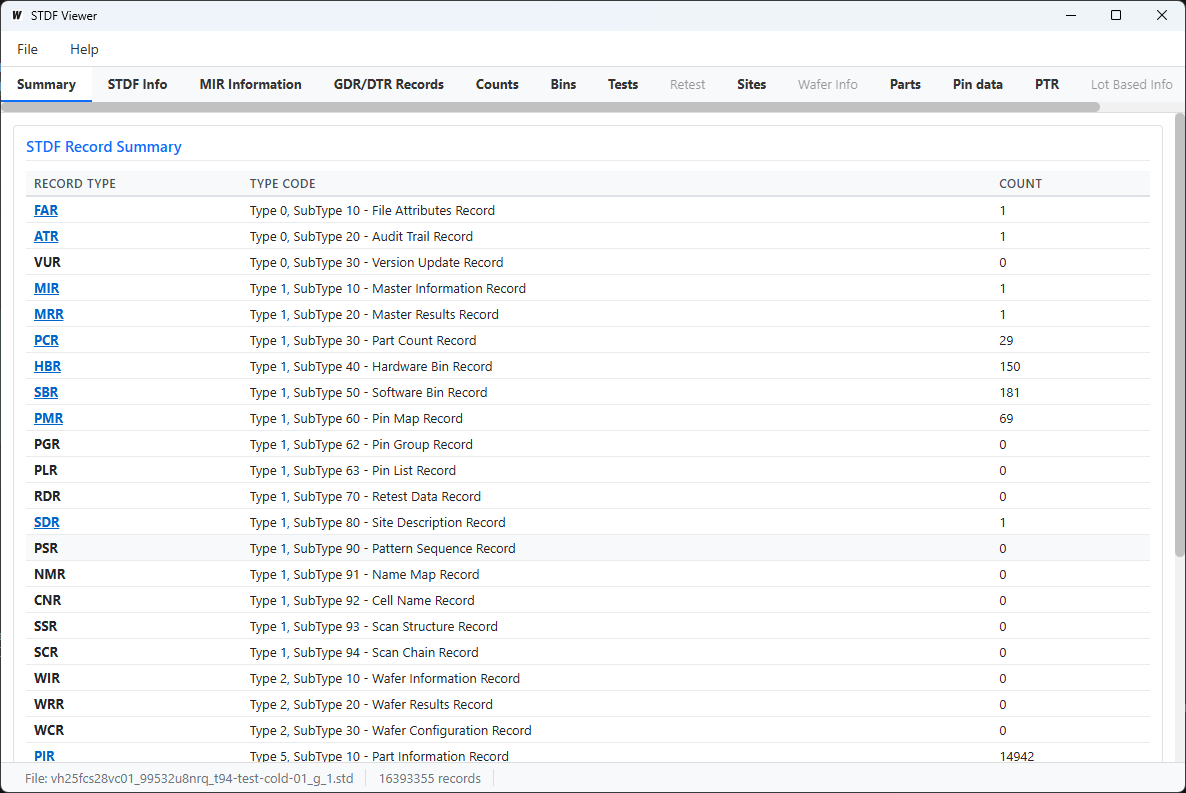Viewport: 1186px width, 793px height.
Task: Open the Help menu
Action: (x=84, y=49)
